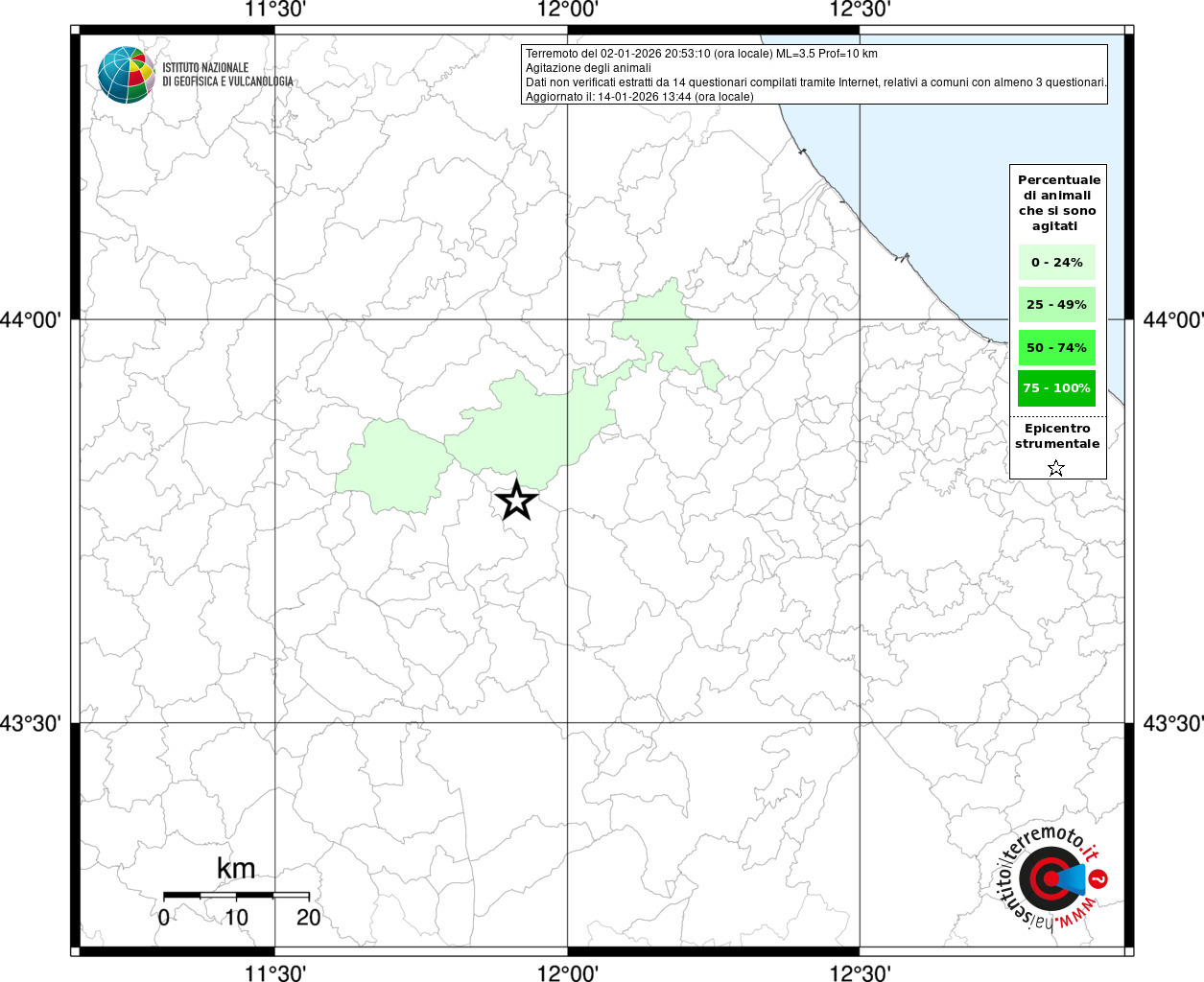
Task: Click the 'Agitazione degli animali' line
Action: [x=588, y=68]
